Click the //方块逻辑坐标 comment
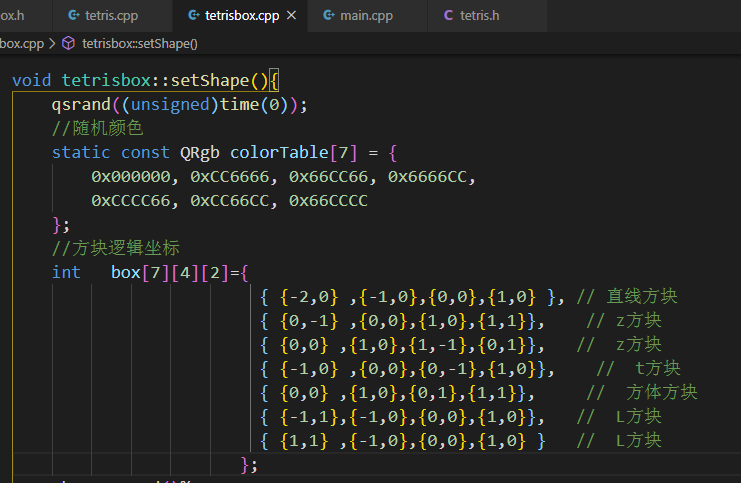Image resolution: width=741 pixels, height=483 pixels. click(116, 248)
